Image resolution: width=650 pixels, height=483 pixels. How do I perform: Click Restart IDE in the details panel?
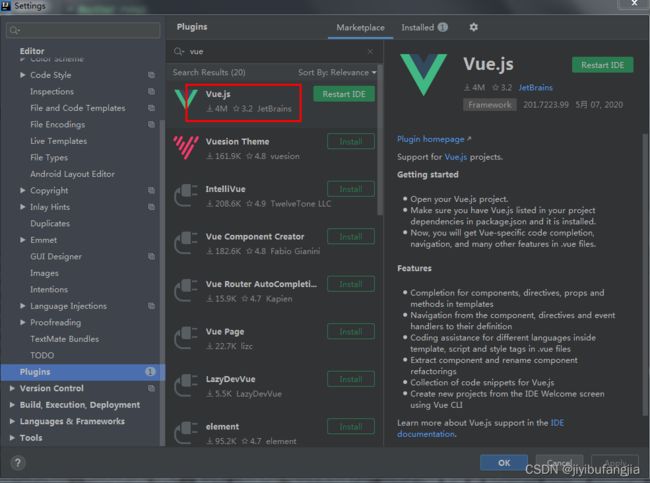[x=602, y=65]
